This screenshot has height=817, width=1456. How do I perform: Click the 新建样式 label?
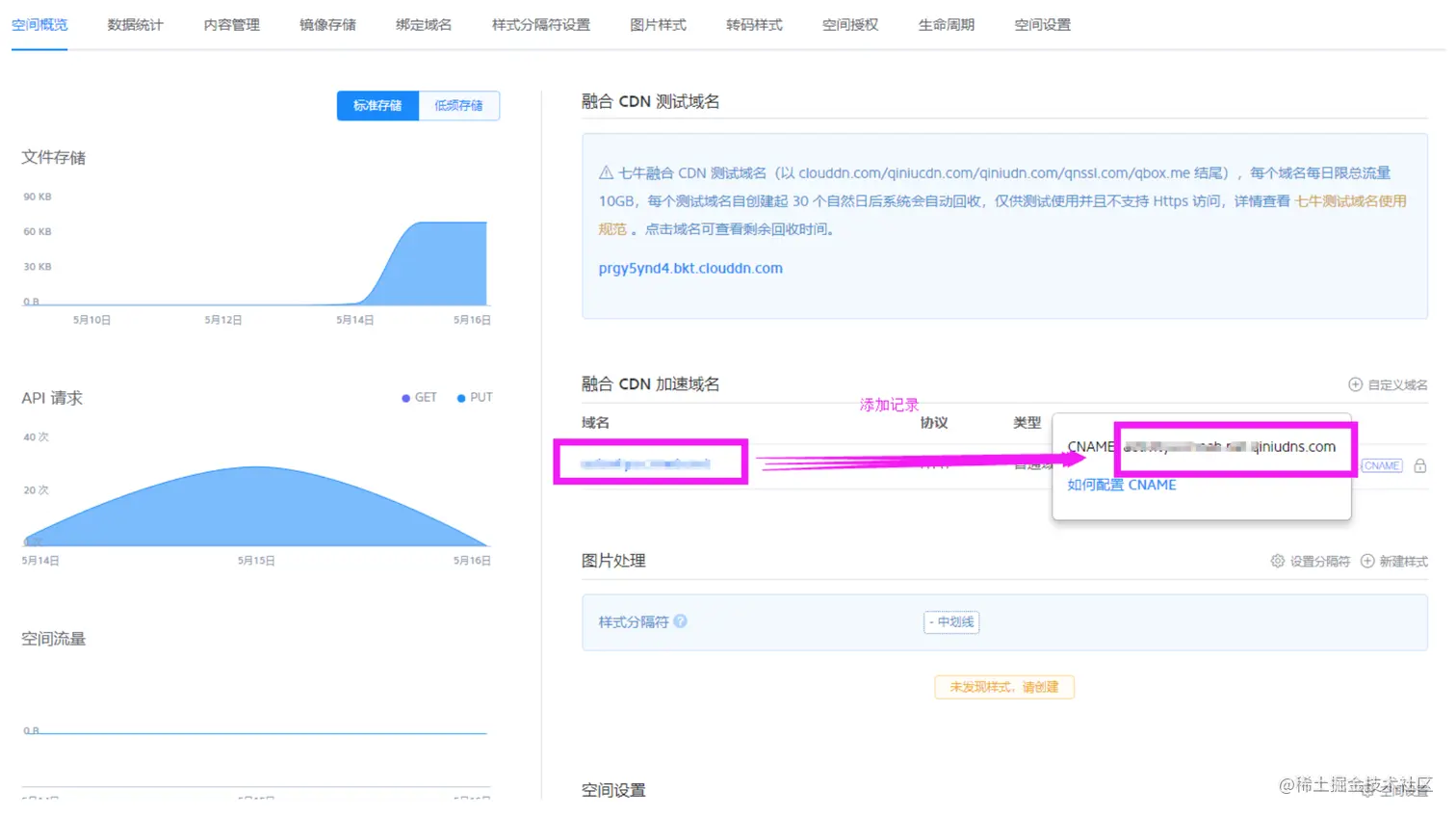pyautogui.click(x=1404, y=561)
